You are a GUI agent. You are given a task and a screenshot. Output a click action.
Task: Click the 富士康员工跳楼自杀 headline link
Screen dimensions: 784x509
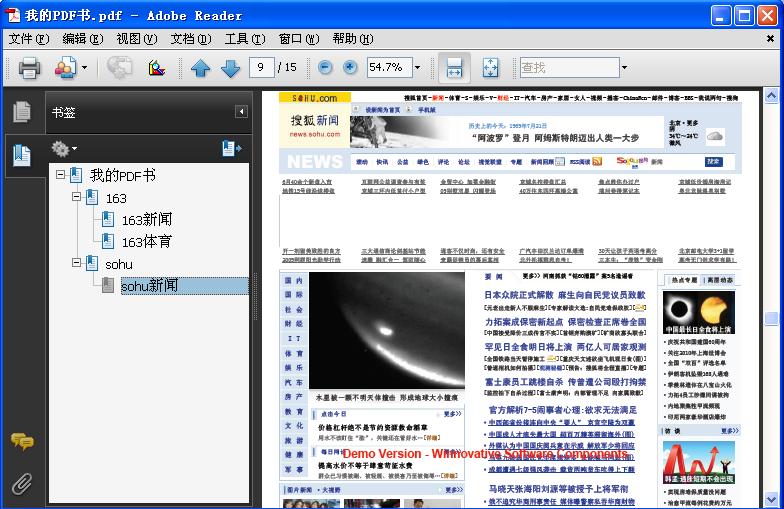(x=565, y=382)
